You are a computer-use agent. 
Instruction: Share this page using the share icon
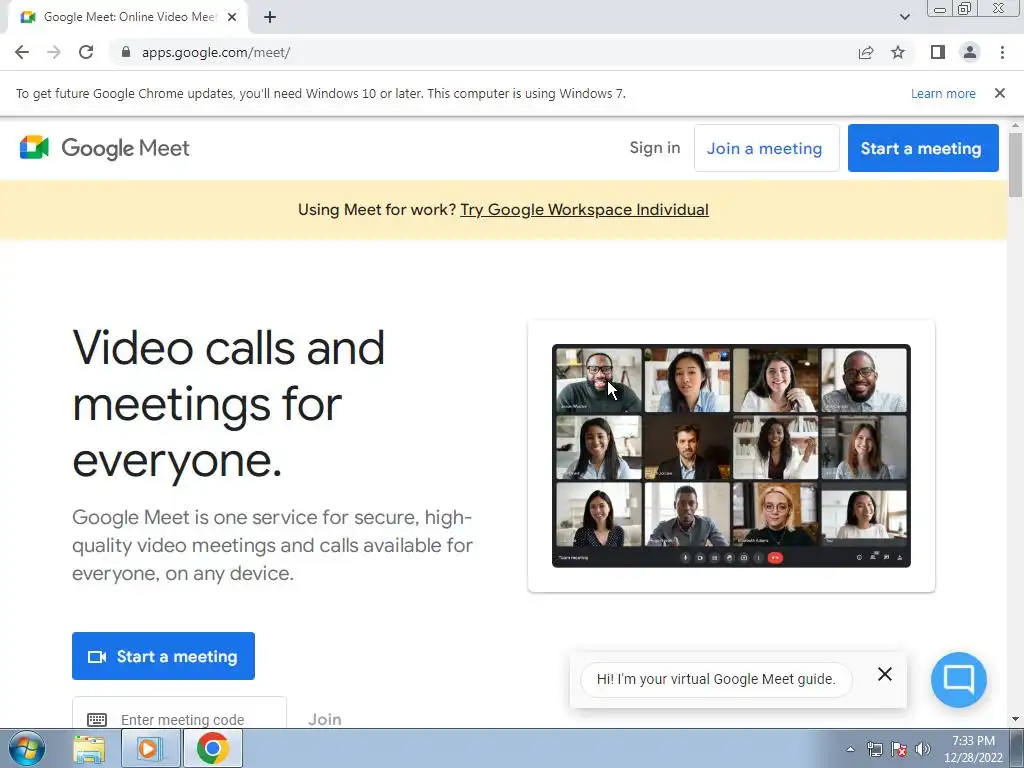click(x=866, y=52)
